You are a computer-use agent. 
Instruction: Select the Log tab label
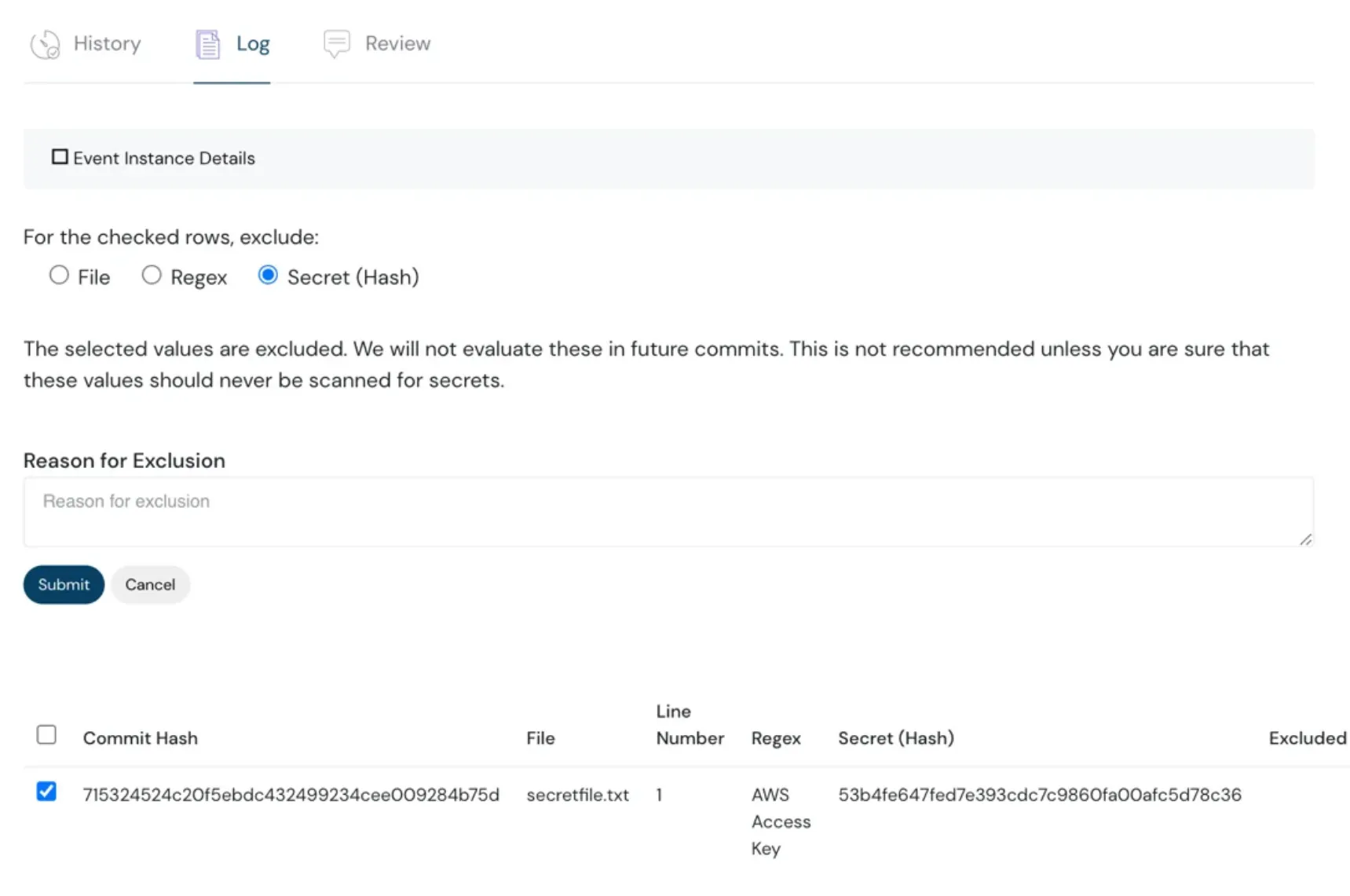click(252, 44)
